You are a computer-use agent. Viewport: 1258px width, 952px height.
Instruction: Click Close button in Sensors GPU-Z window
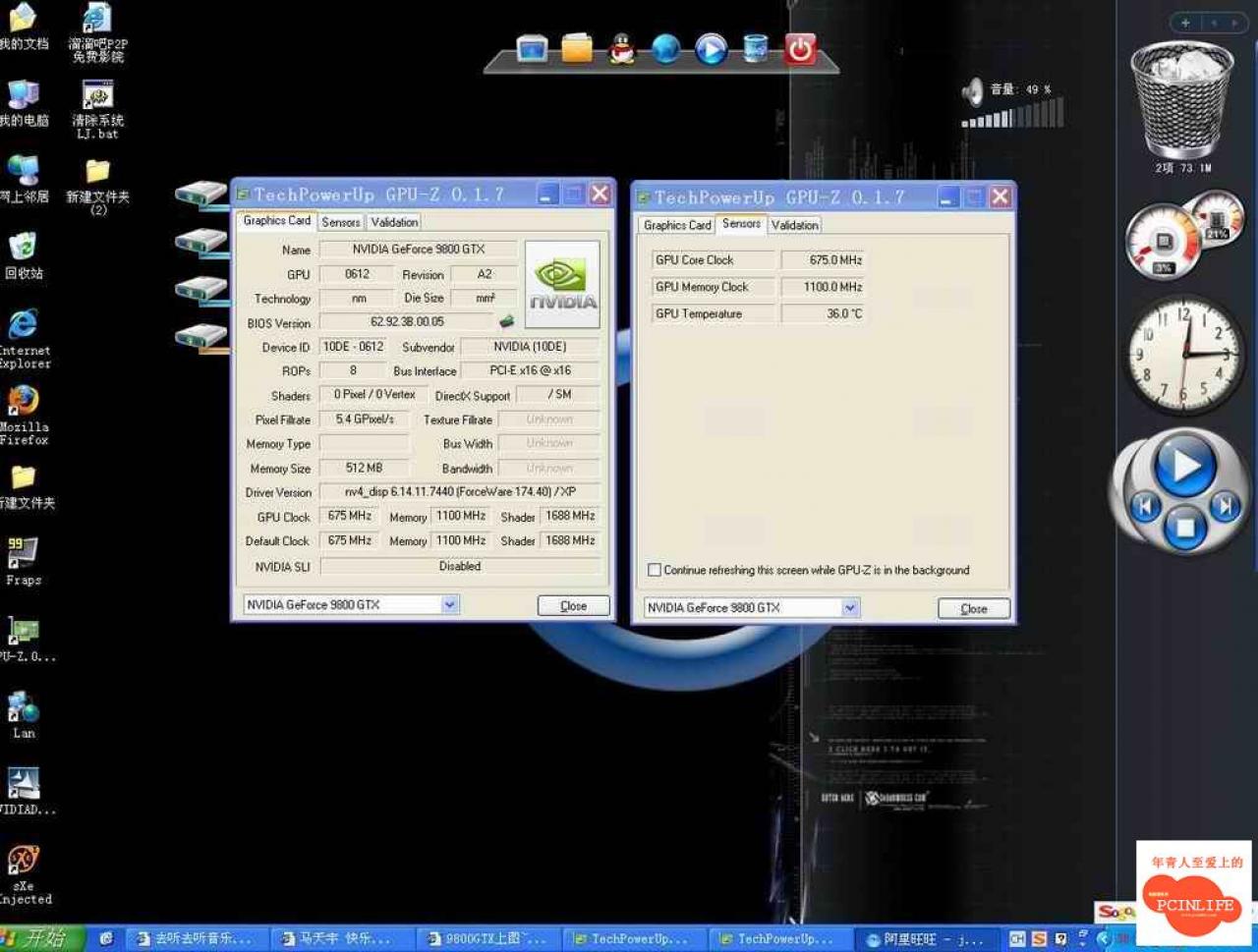974,609
